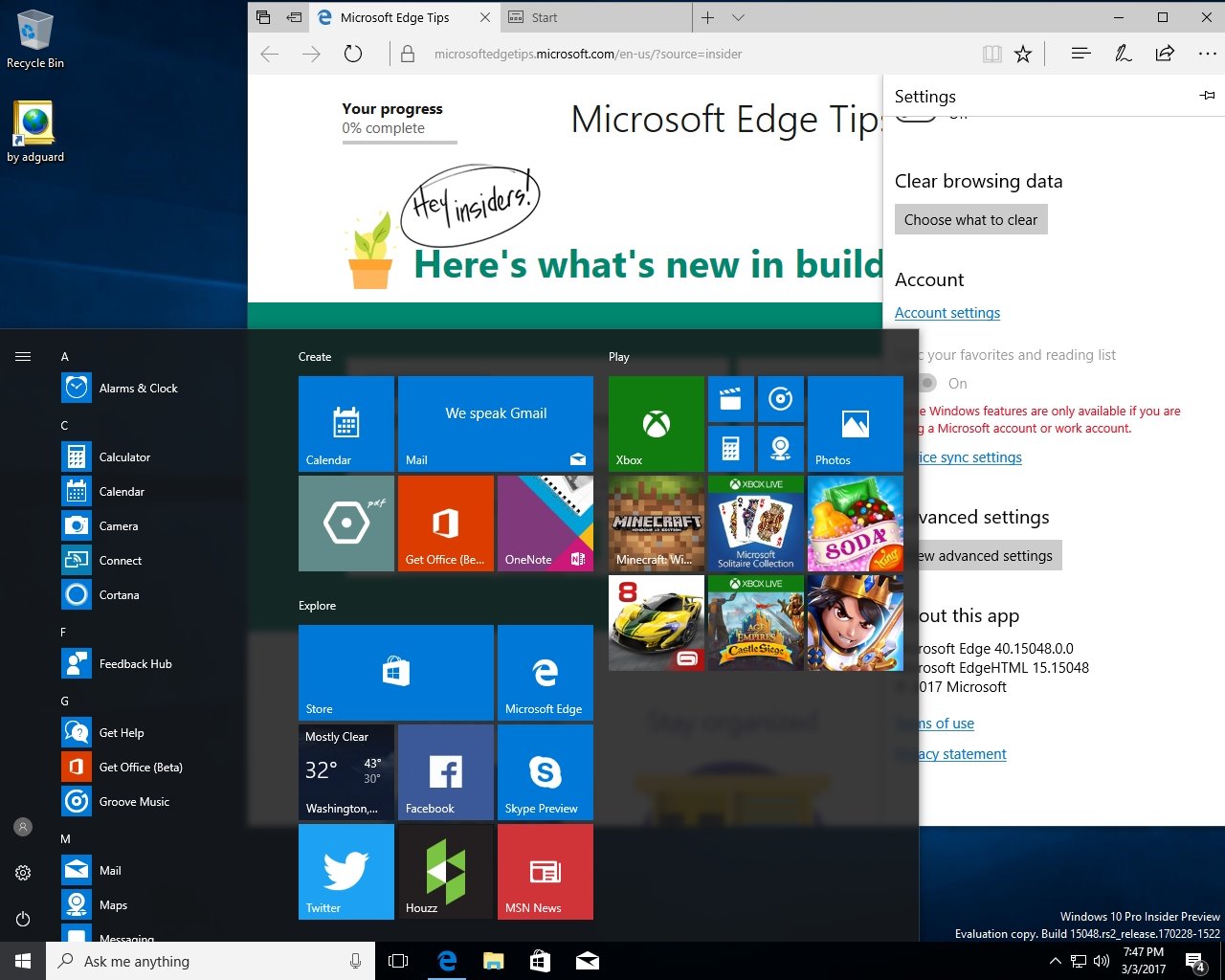The width and height of the screenshot is (1225, 980).
Task: Open the Start menu Power options
Action: tap(23, 919)
